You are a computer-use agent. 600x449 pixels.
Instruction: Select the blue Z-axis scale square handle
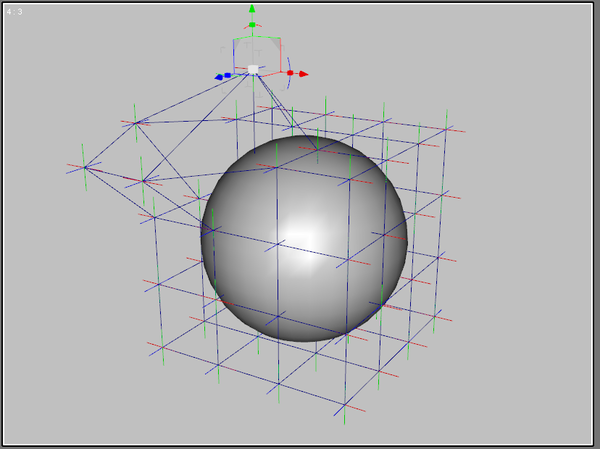pos(228,75)
